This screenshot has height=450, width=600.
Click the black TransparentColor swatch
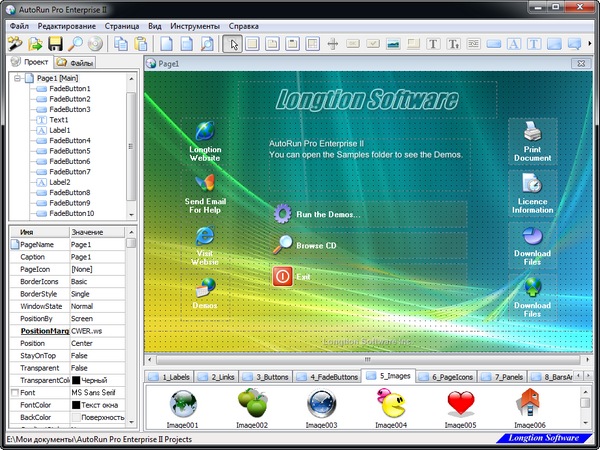tap(75, 380)
